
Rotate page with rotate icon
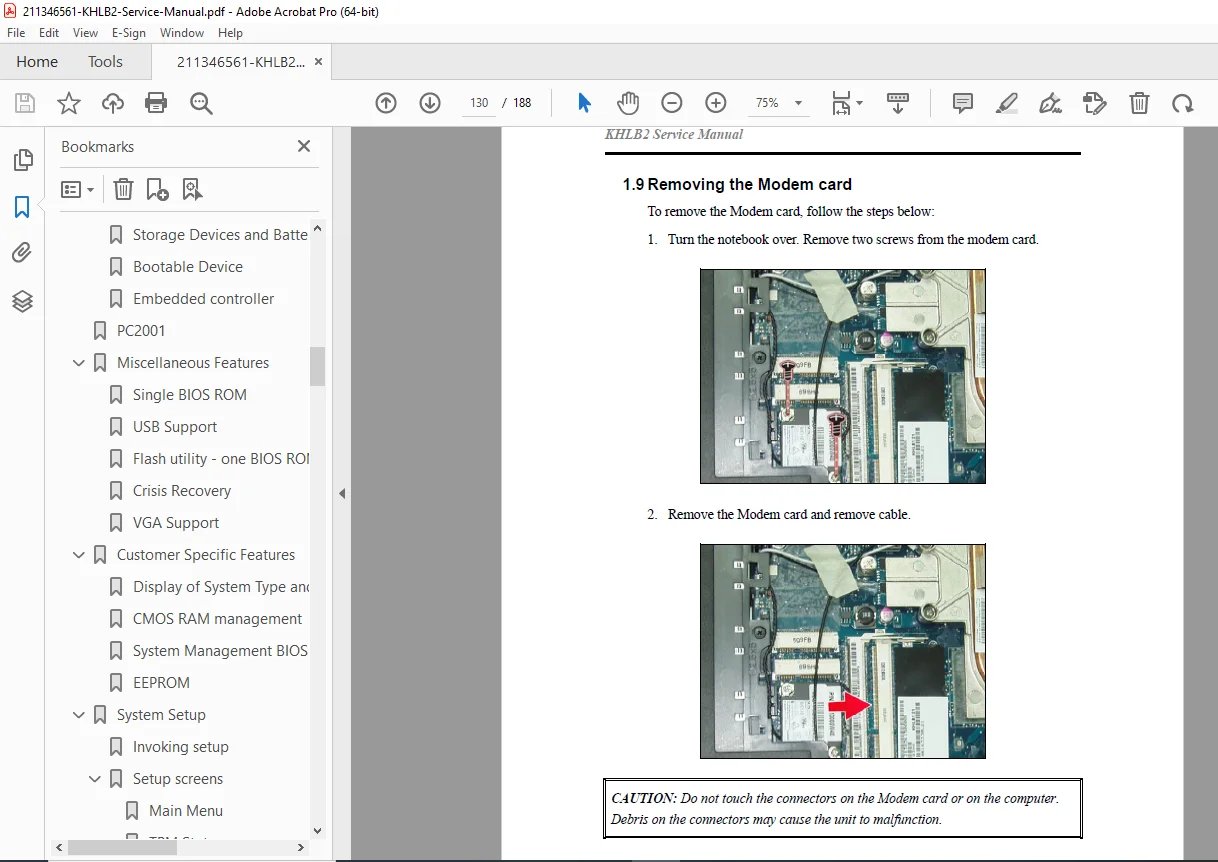[1183, 103]
